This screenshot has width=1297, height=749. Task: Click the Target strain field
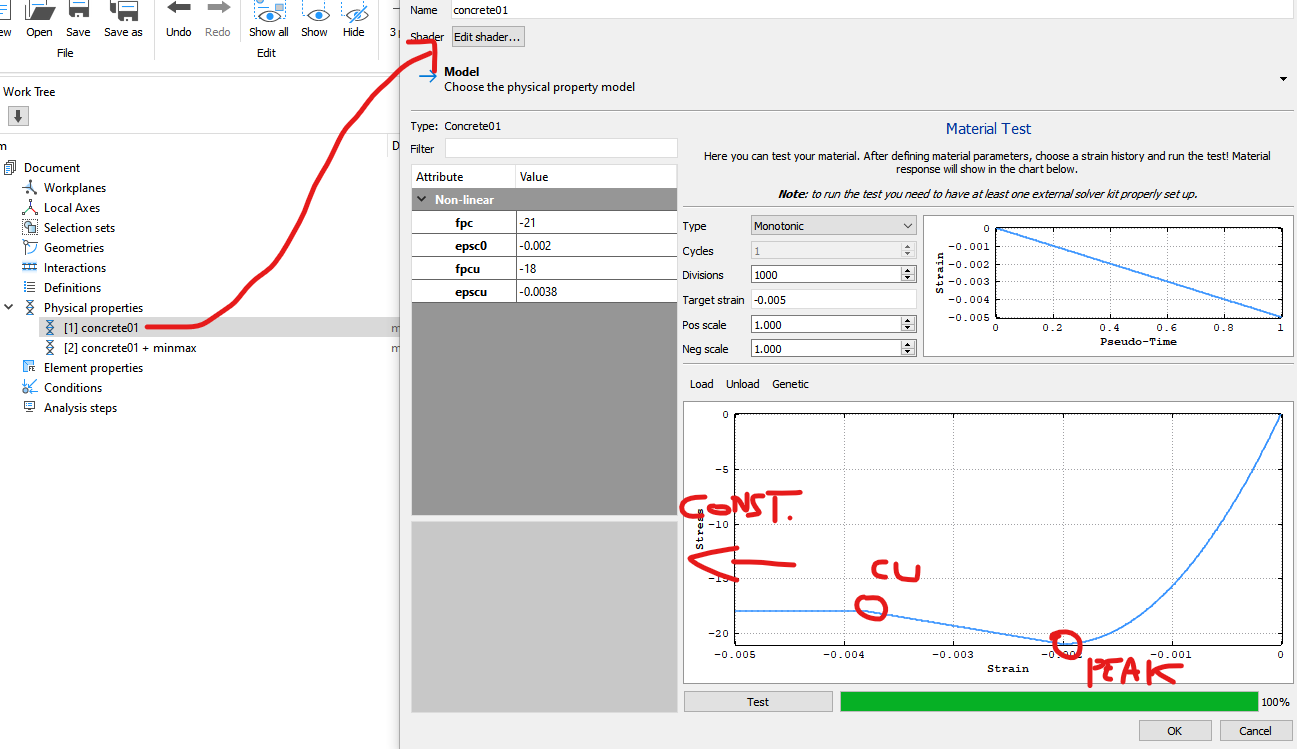(x=834, y=299)
